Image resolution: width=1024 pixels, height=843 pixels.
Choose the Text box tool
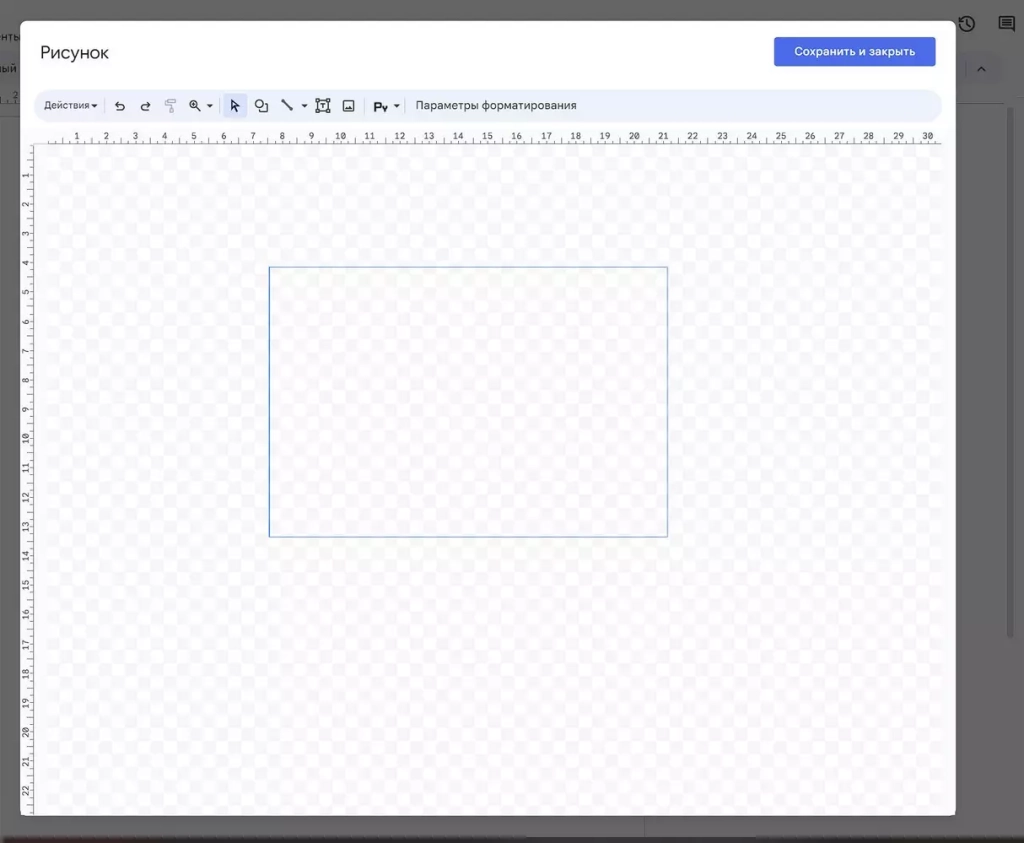pyautogui.click(x=323, y=106)
